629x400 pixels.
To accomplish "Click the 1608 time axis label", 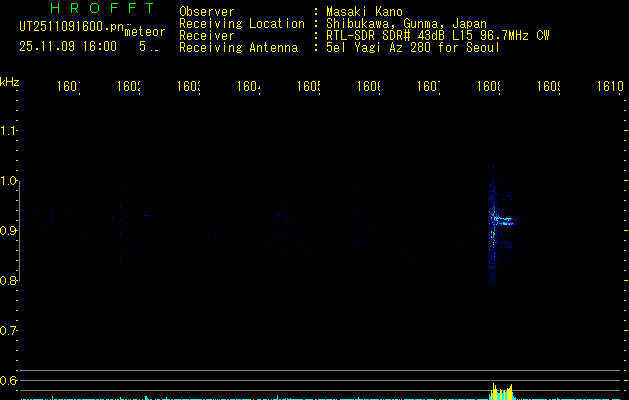I will point(489,86).
